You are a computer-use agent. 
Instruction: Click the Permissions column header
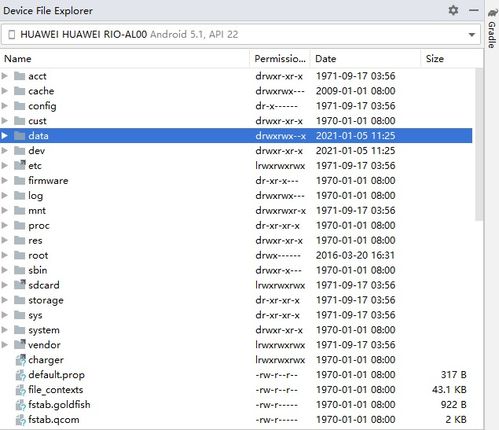(x=280, y=59)
